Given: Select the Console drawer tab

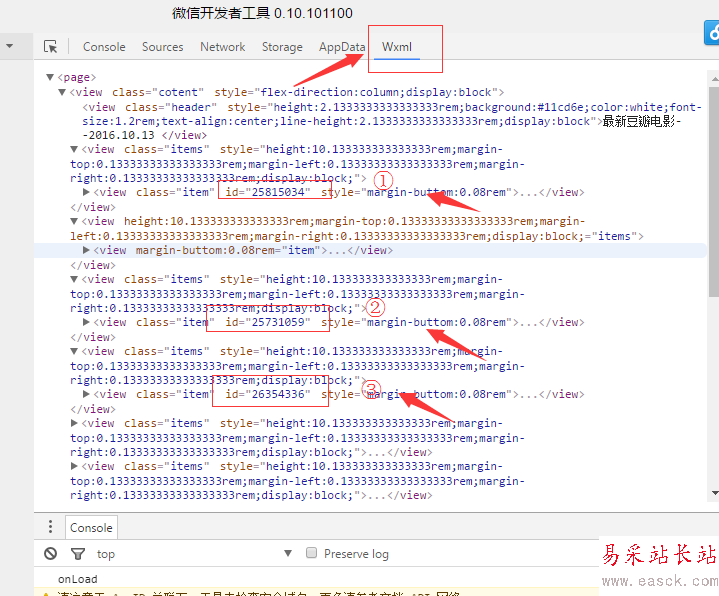Looking at the screenshot, I should [x=91, y=528].
